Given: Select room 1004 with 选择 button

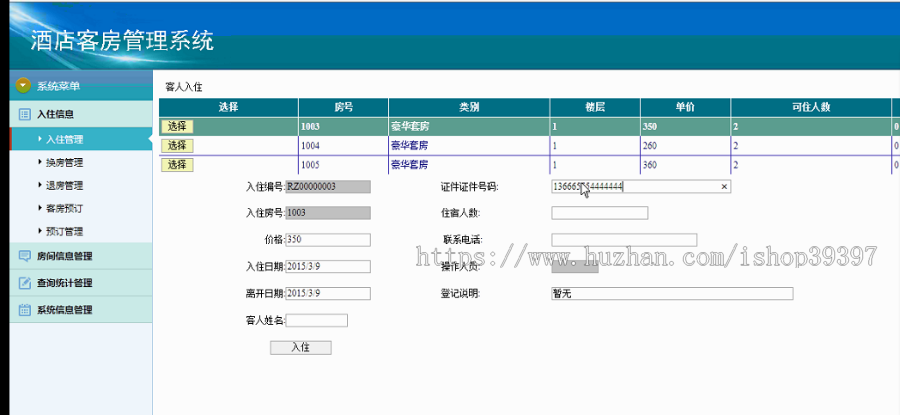Looking at the screenshot, I should click(177, 146).
